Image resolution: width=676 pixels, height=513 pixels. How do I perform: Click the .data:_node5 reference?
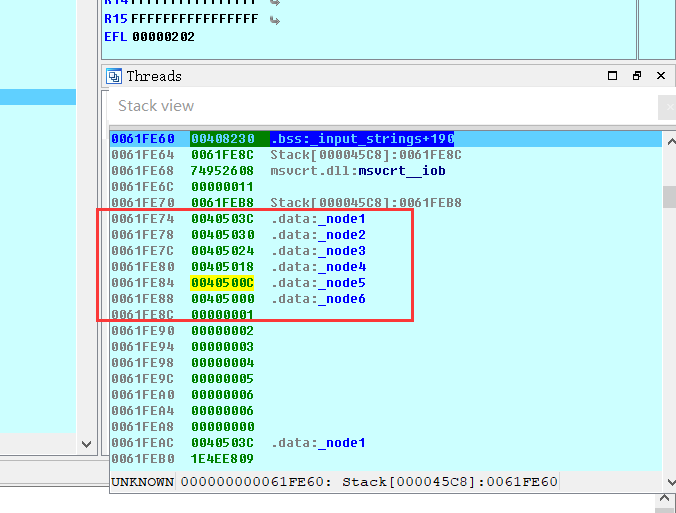click(318, 283)
